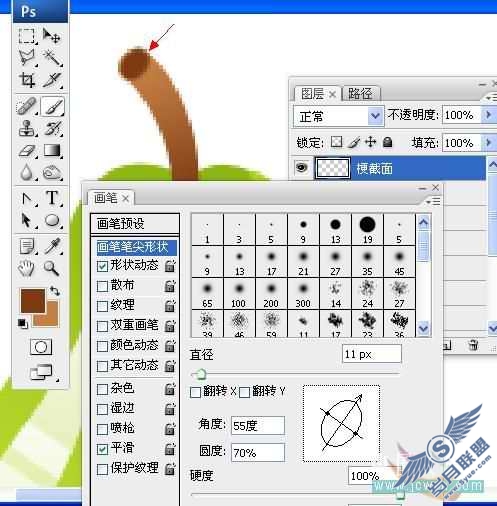The image size is (497, 506).
Task: Select 画笔笔尖形状 option
Action: 136,247
